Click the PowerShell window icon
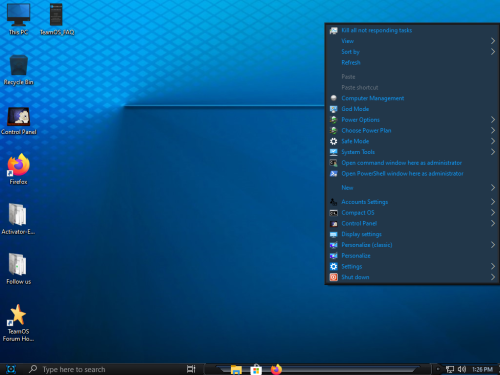 [333, 174]
